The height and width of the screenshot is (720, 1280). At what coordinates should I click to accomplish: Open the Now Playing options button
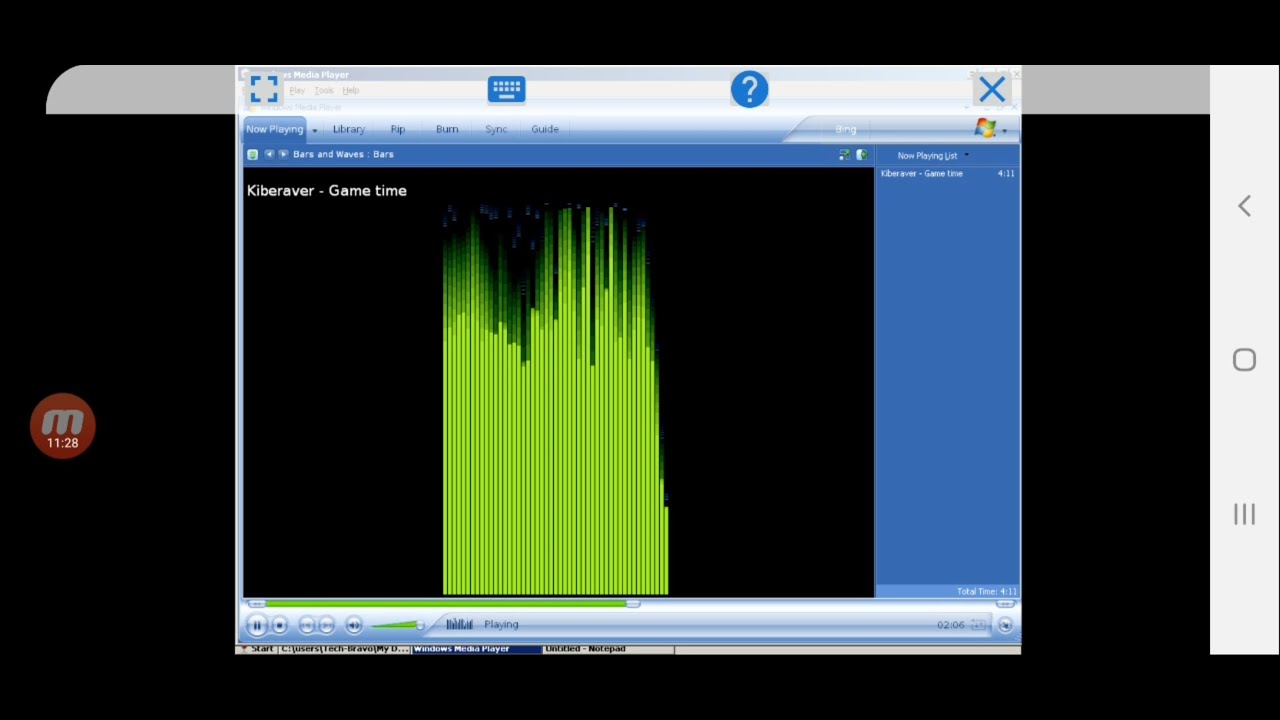tap(252, 154)
